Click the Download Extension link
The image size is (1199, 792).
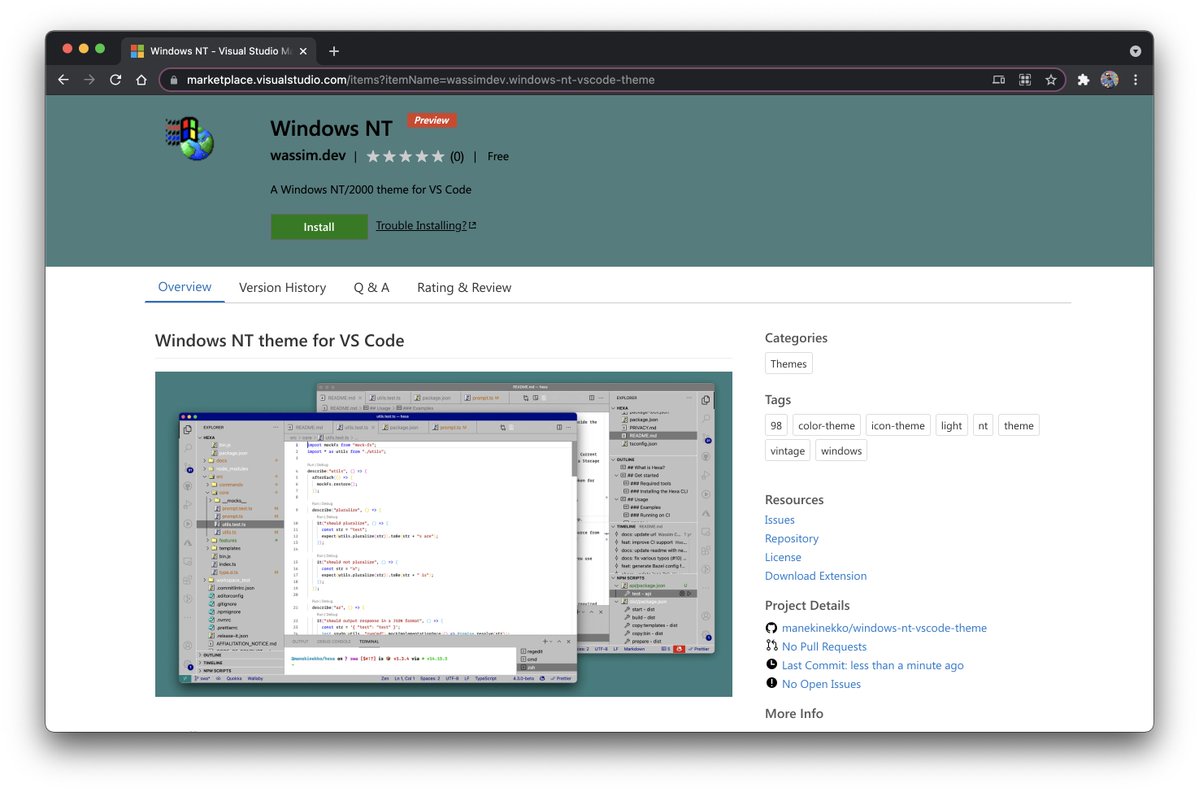(816, 576)
